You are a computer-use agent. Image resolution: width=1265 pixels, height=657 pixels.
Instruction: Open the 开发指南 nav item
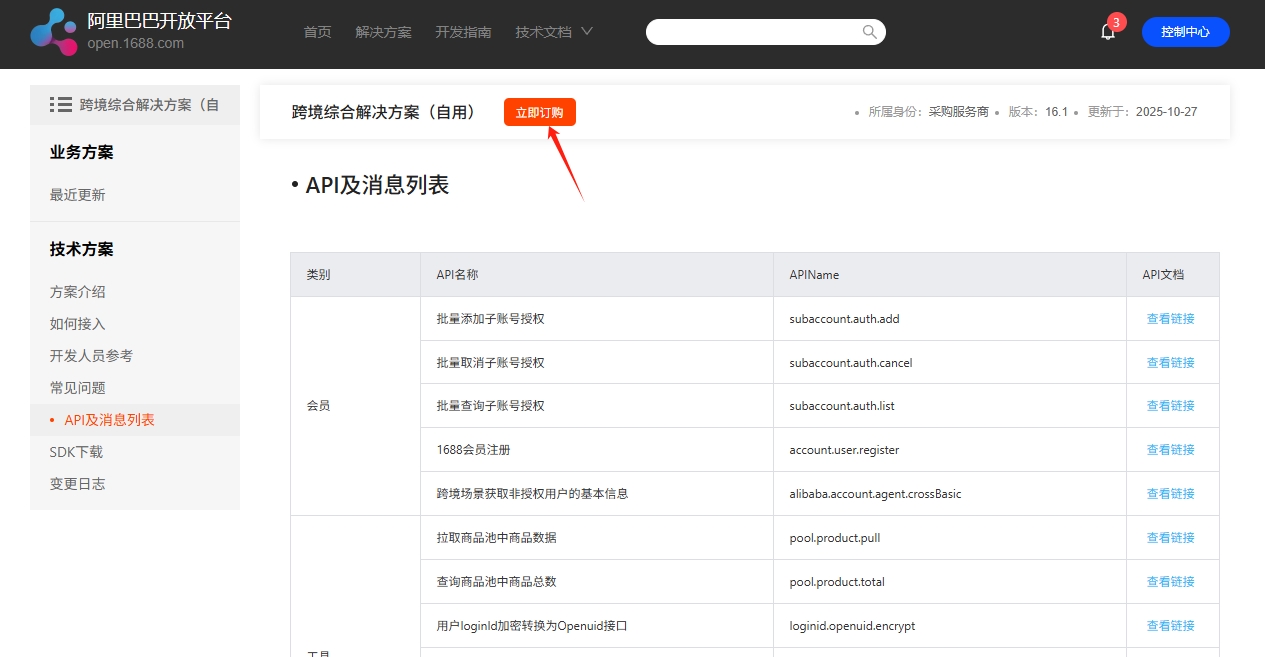point(463,32)
